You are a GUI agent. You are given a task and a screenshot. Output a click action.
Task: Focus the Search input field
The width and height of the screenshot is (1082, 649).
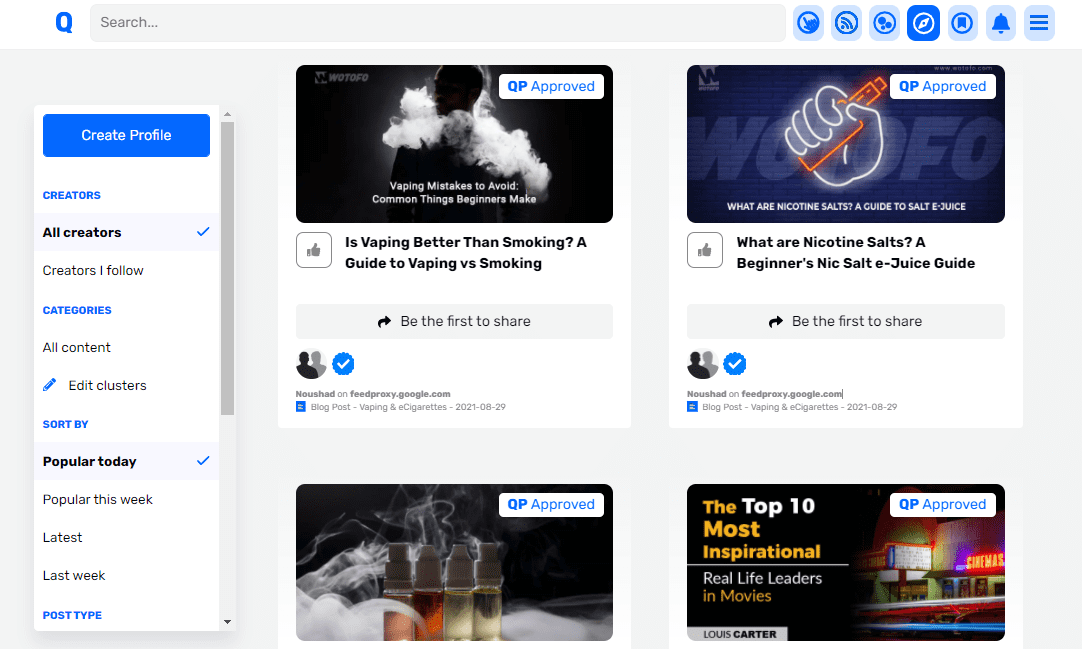437,23
